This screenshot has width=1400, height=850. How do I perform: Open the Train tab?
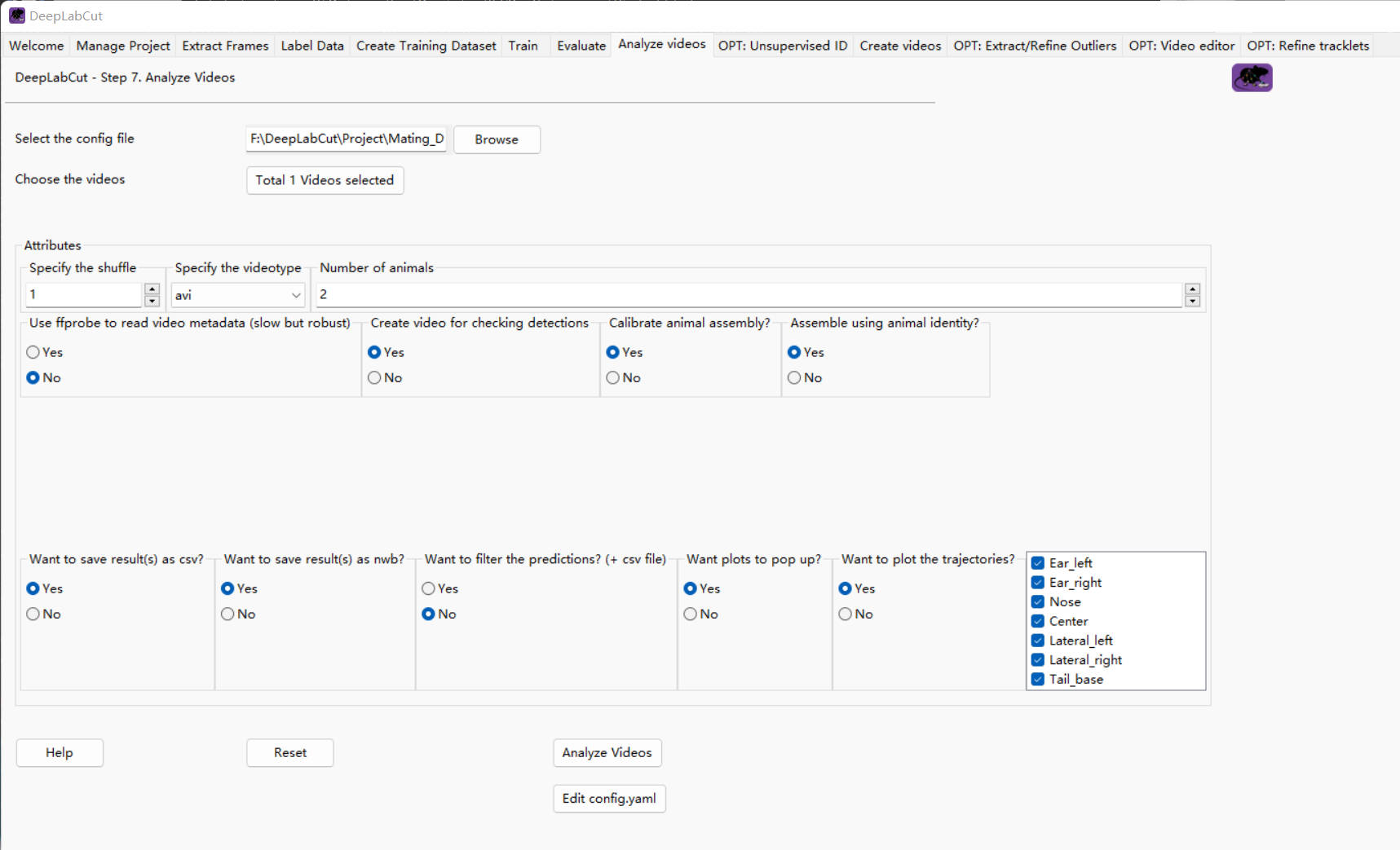[x=523, y=46]
